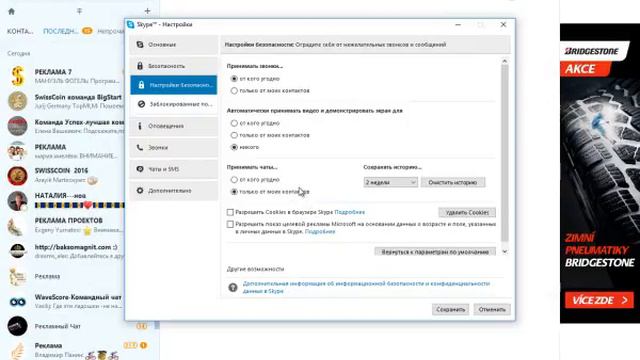The width and height of the screenshot is (640, 360).
Task: Open НАТАЛИЯ contact avatar
Action: 18,201
